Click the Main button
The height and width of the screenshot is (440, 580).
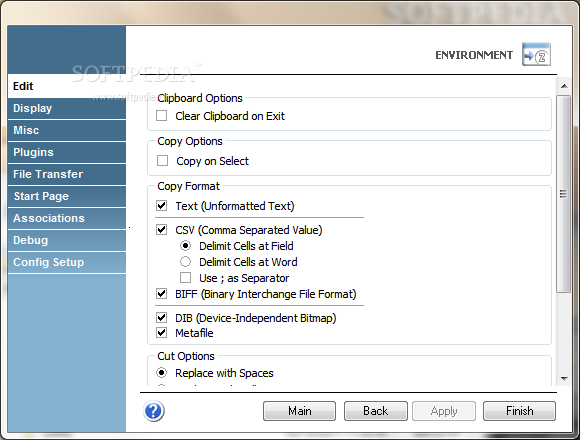tap(299, 411)
